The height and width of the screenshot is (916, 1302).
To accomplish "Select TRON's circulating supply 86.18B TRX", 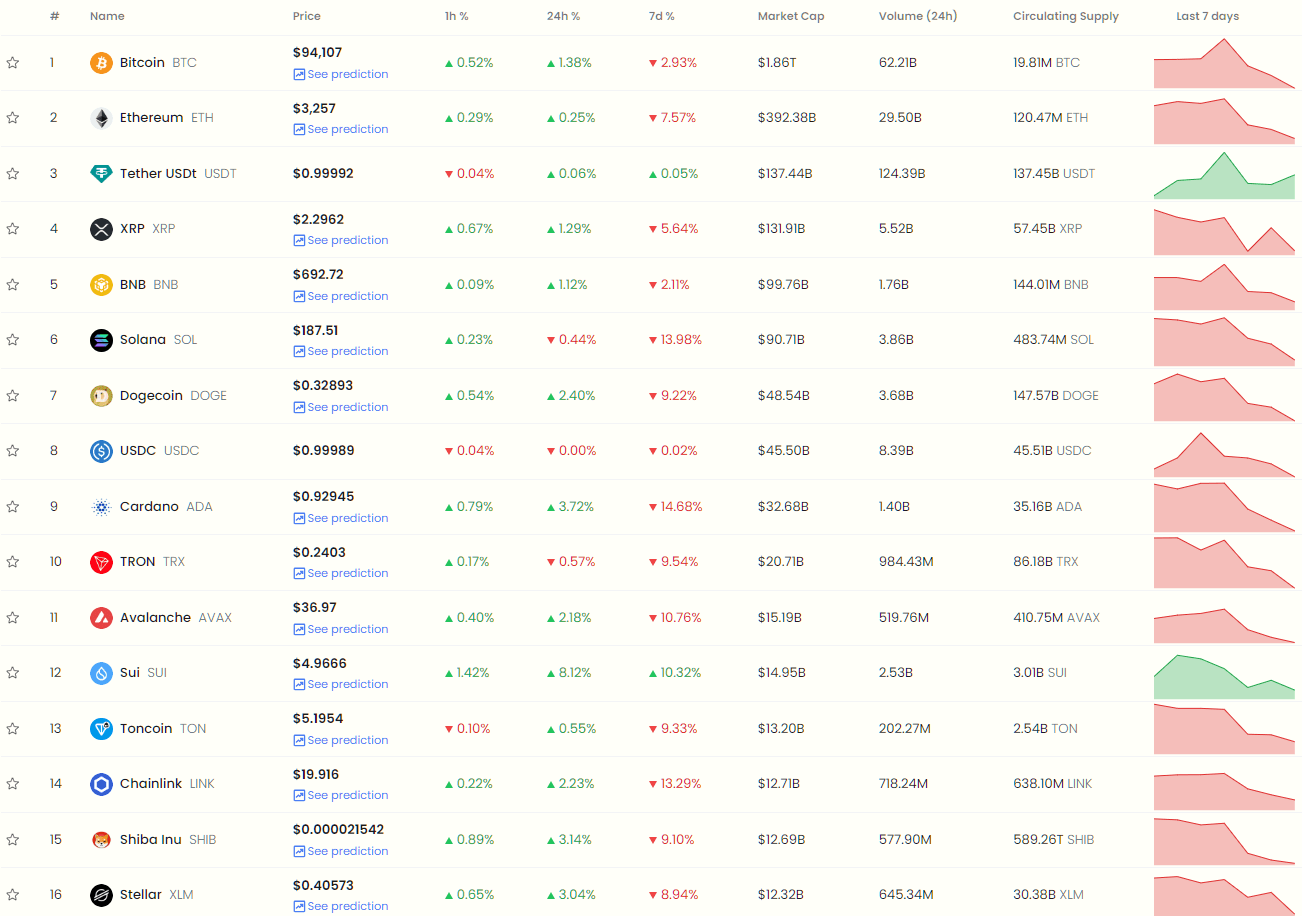I will pyautogui.click(x=1045, y=562).
